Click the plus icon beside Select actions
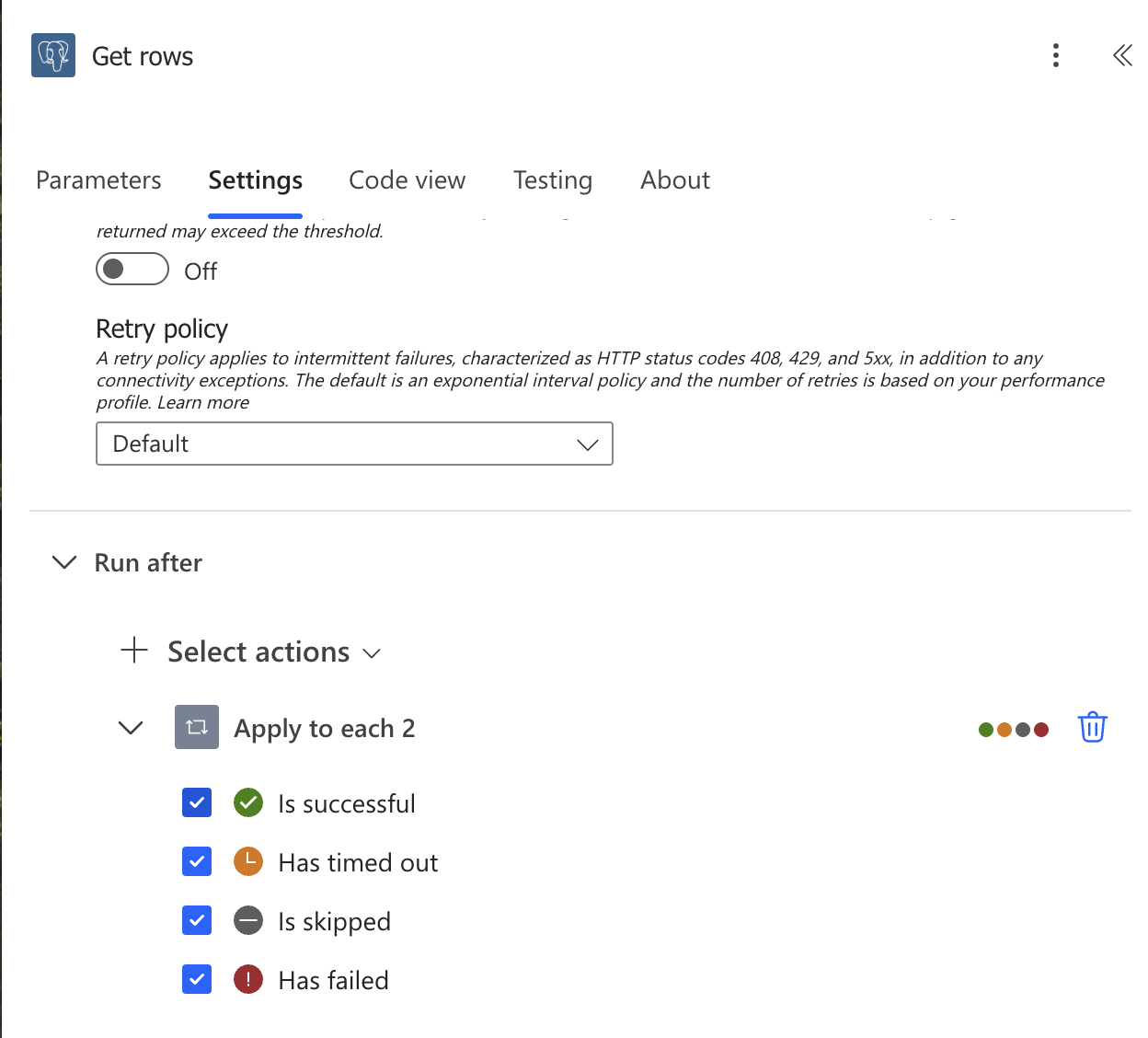This screenshot has height=1038, width=1148. tap(134, 650)
